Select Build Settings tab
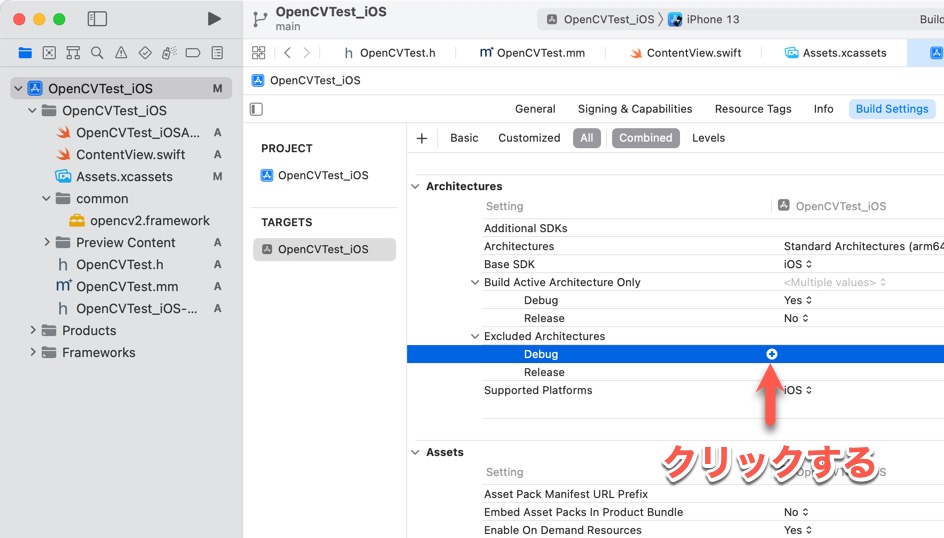 point(892,109)
